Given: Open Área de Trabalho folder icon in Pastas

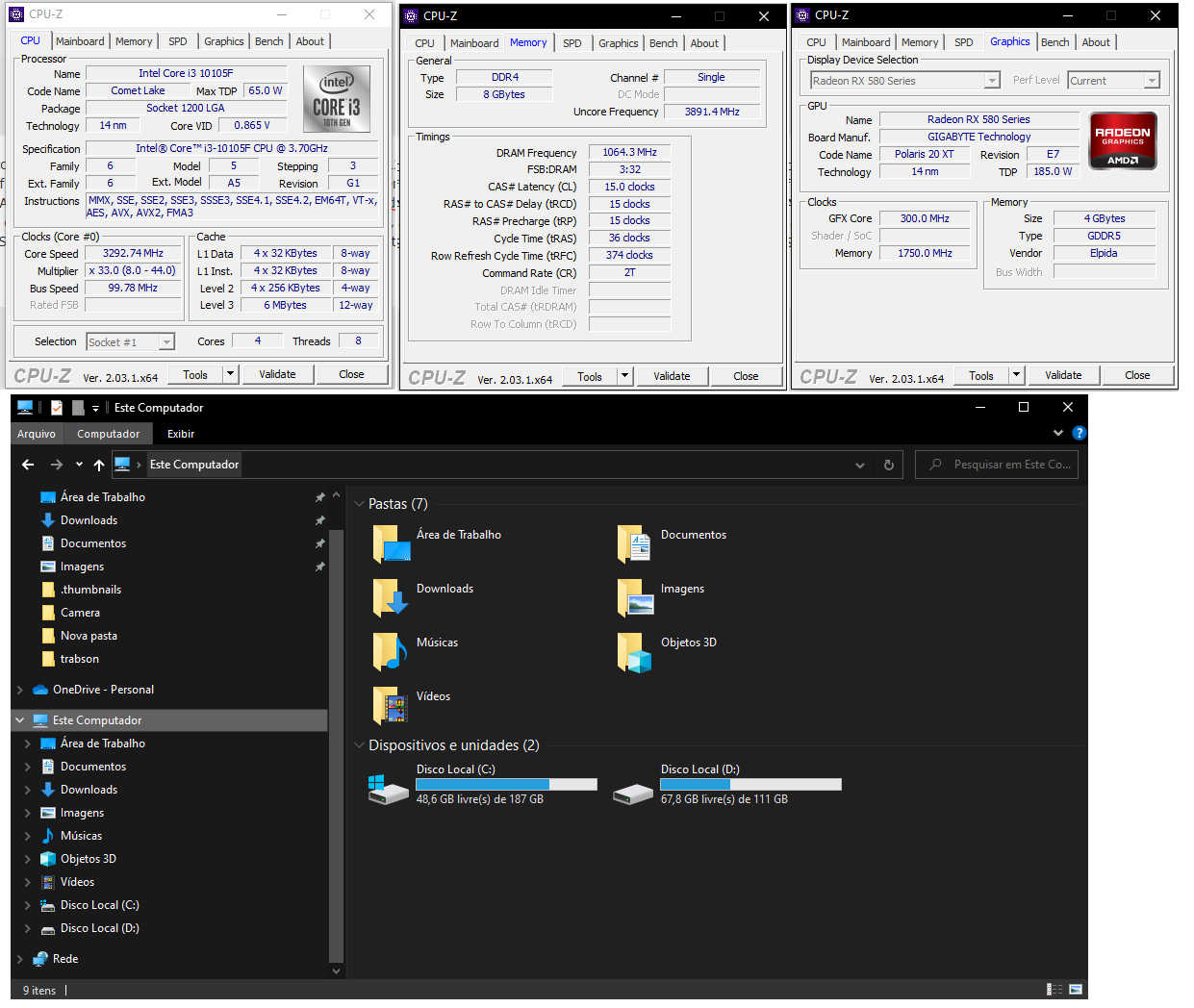Looking at the screenshot, I should click(x=392, y=543).
